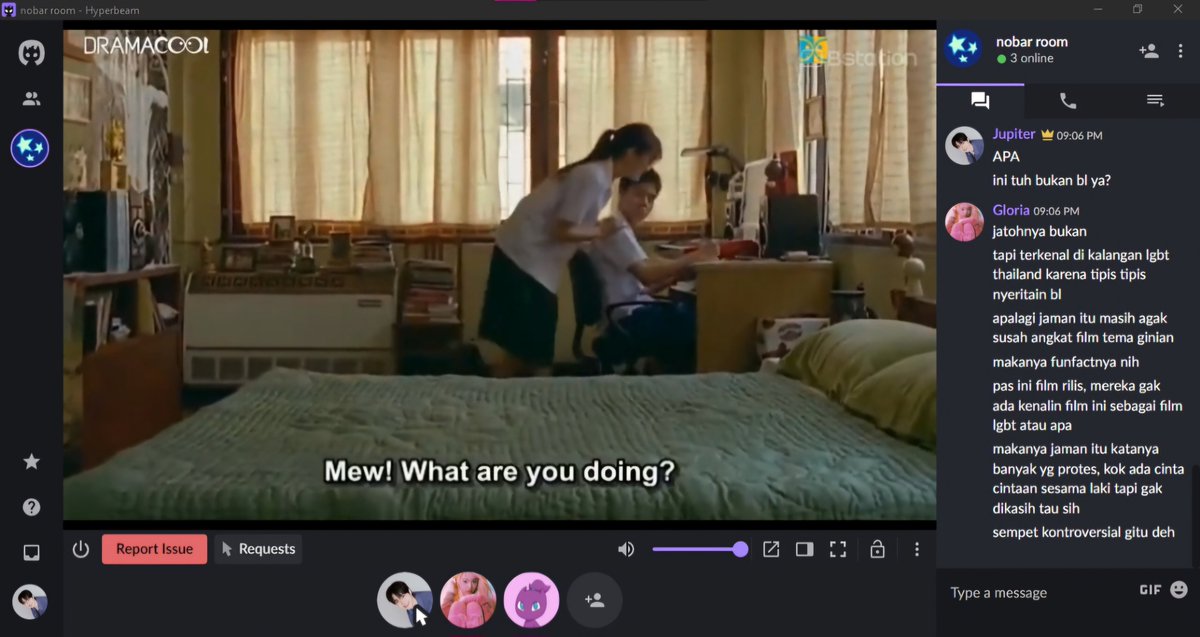Screen dimensions: 1200x637
Task: Mute the volume speaker icon
Action: click(626, 549)
